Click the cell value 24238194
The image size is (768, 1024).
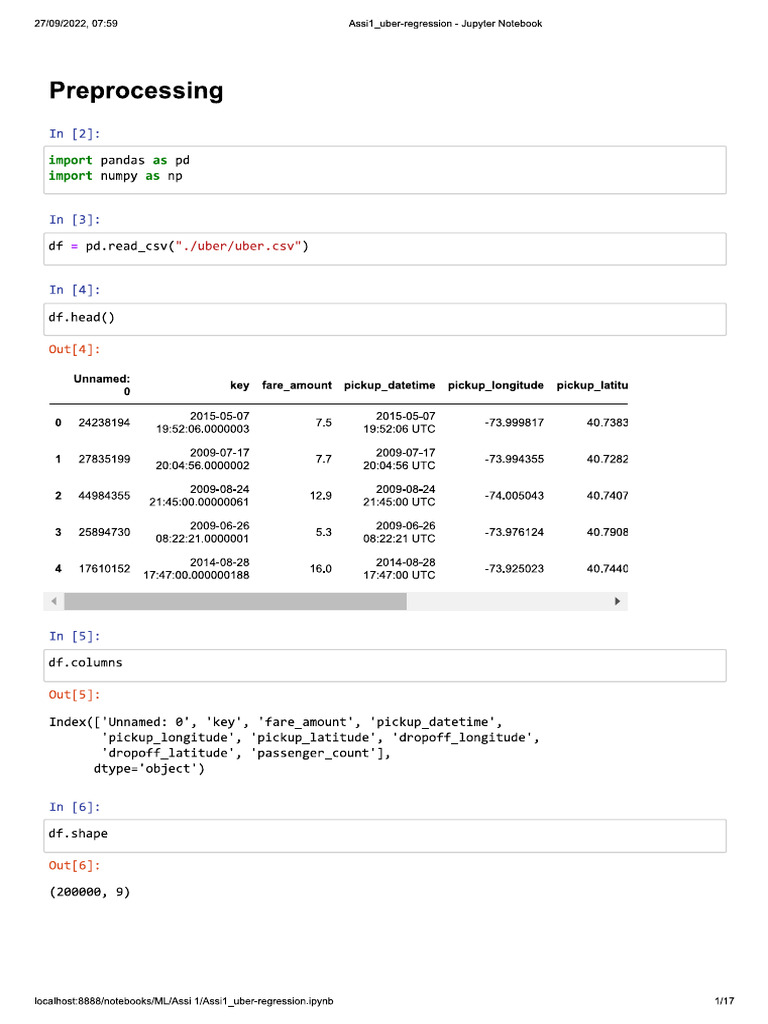pyautogui.click(x=104, y=423)
